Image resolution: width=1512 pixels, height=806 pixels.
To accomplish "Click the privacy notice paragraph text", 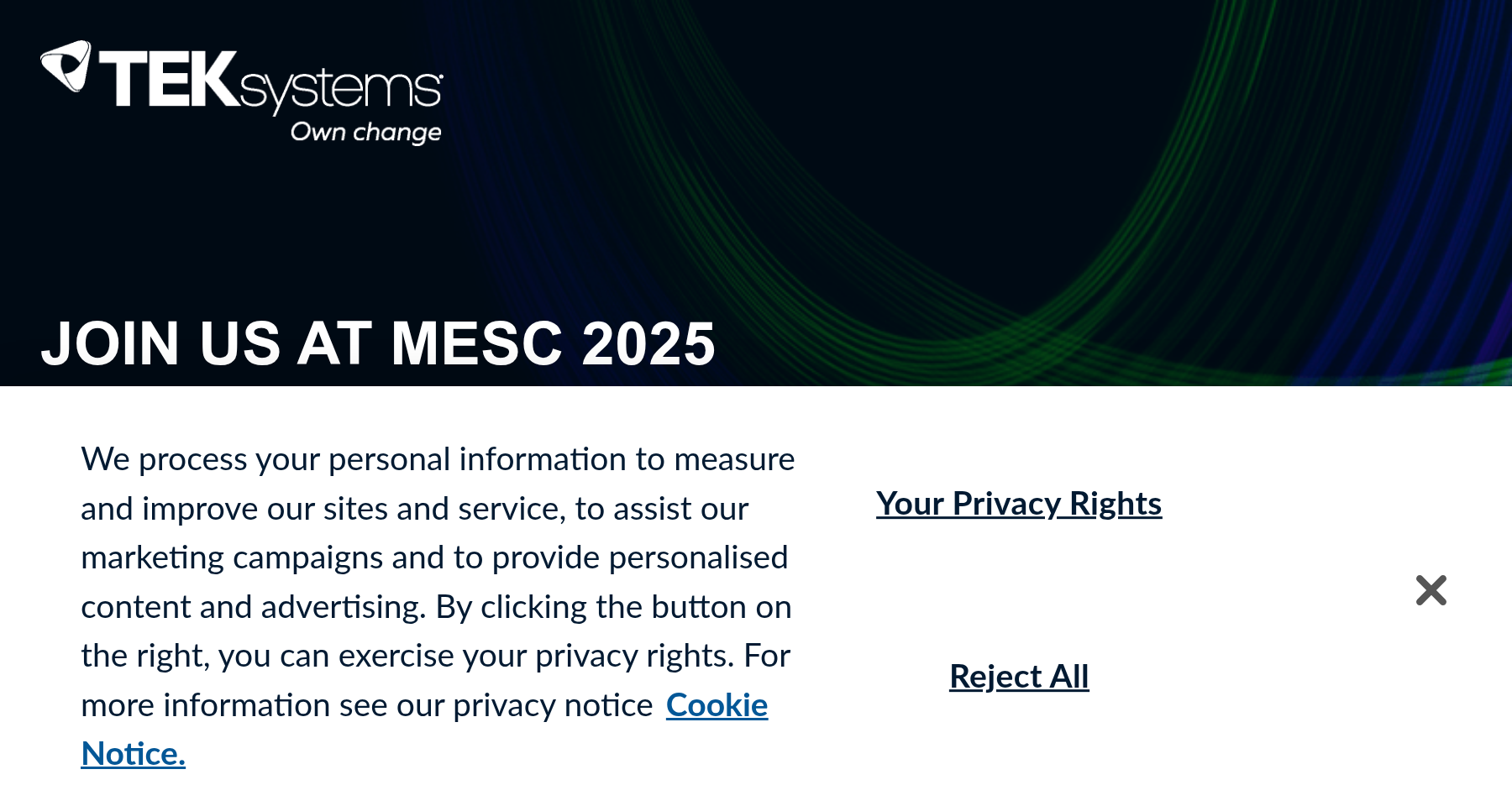I will (437, 557).
